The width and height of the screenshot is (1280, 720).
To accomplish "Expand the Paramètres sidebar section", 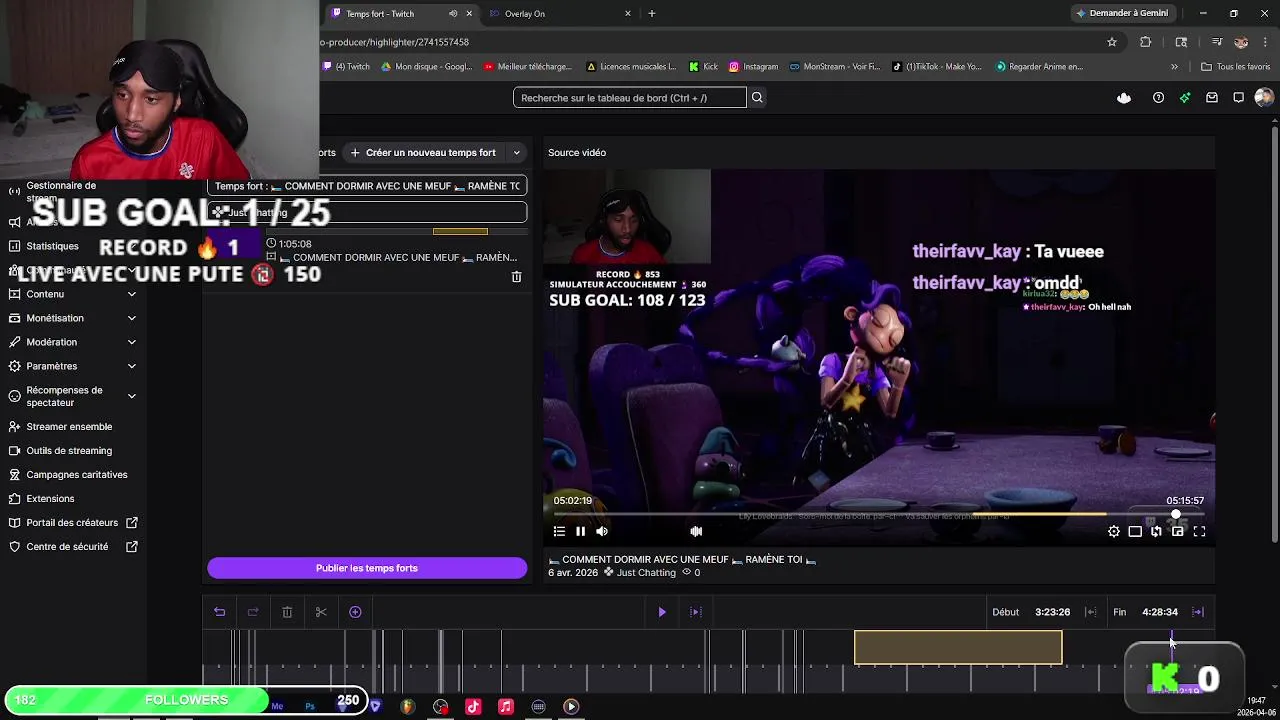I will (x=132, y=366).
